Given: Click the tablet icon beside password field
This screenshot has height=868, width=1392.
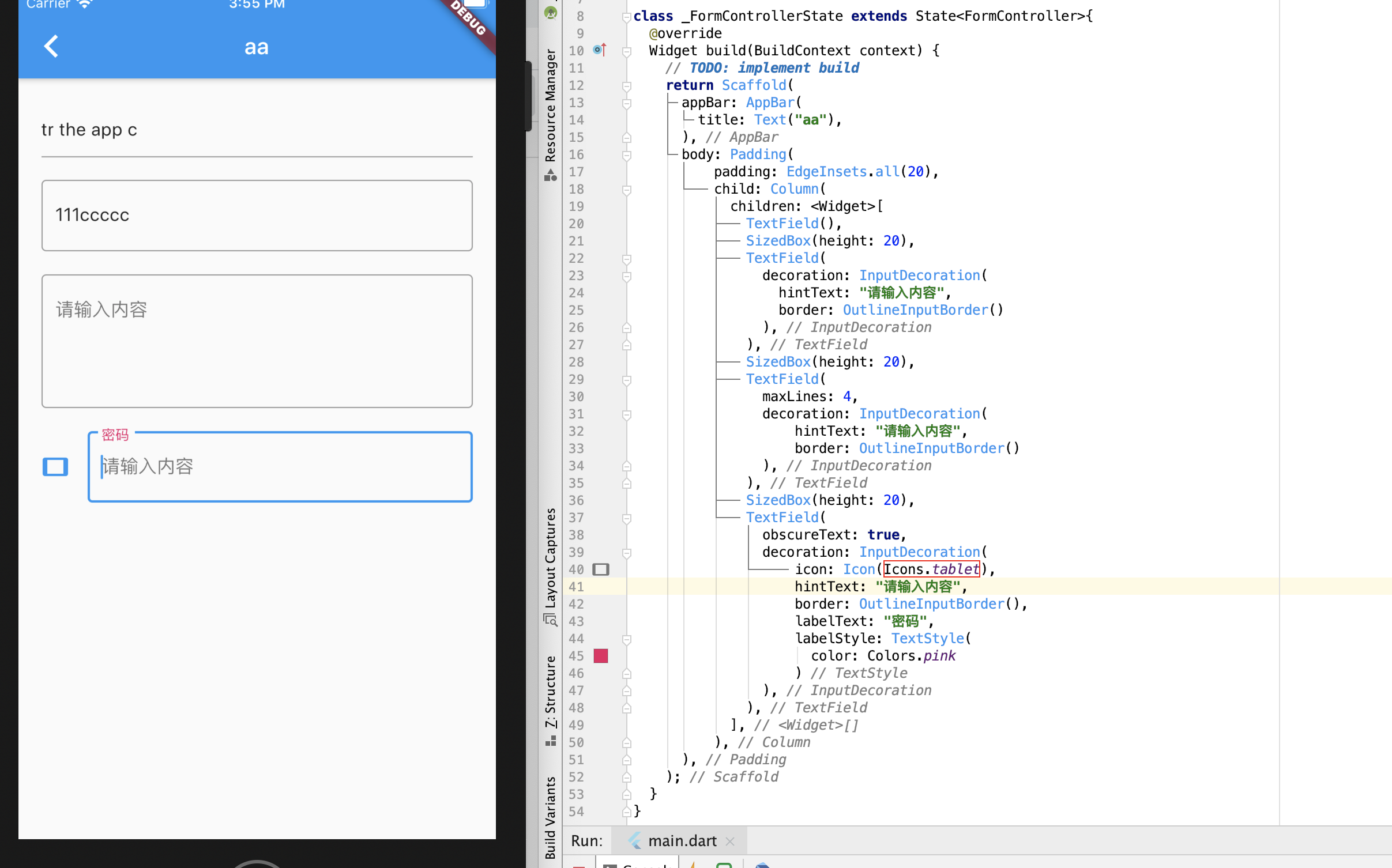Looking at the screenshot, I should (x=55, y=466).
